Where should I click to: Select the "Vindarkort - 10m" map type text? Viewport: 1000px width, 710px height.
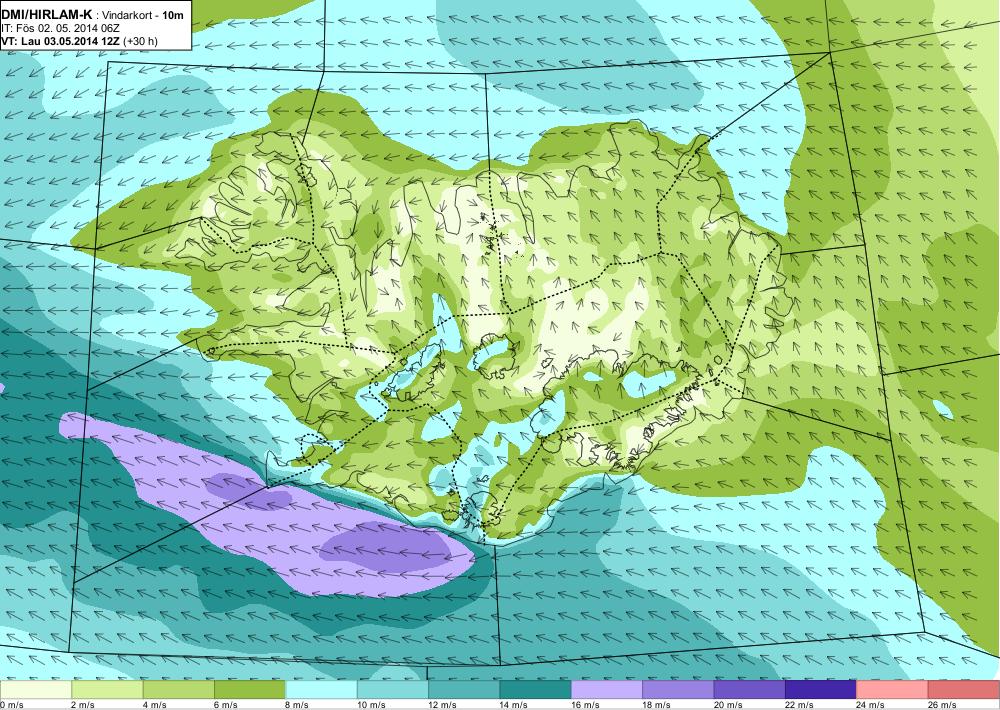[x=142, y=15]
